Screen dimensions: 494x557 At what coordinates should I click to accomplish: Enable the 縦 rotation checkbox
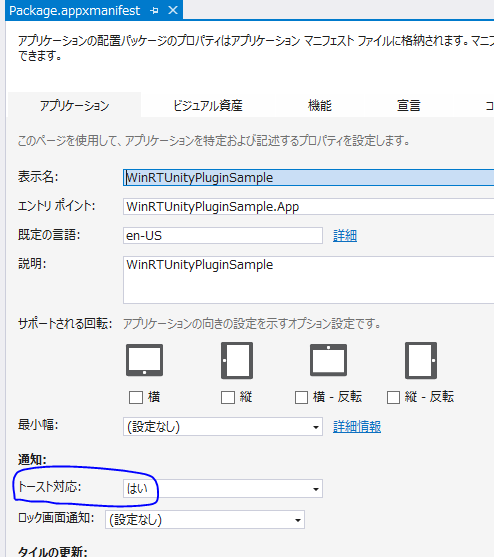228,398
